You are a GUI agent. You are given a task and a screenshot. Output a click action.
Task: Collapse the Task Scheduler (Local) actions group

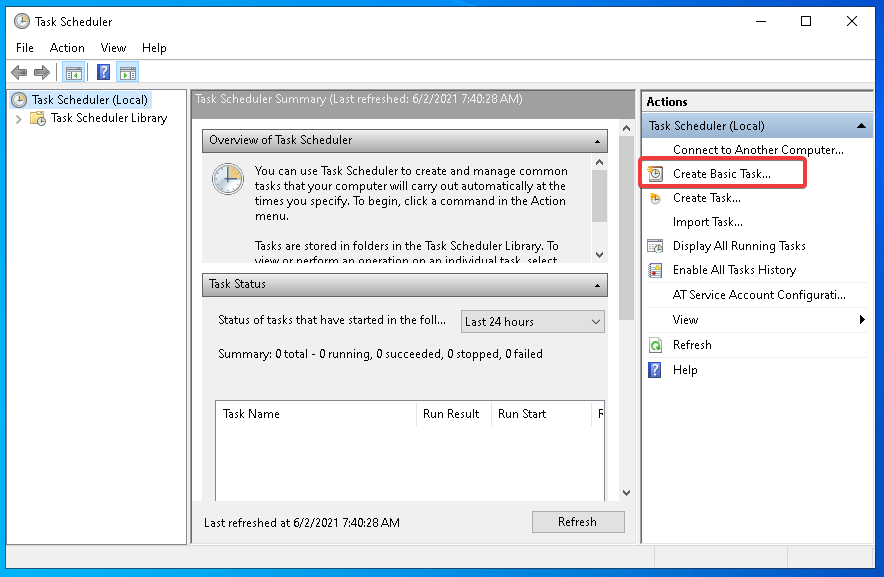click(x=861, y=126)
